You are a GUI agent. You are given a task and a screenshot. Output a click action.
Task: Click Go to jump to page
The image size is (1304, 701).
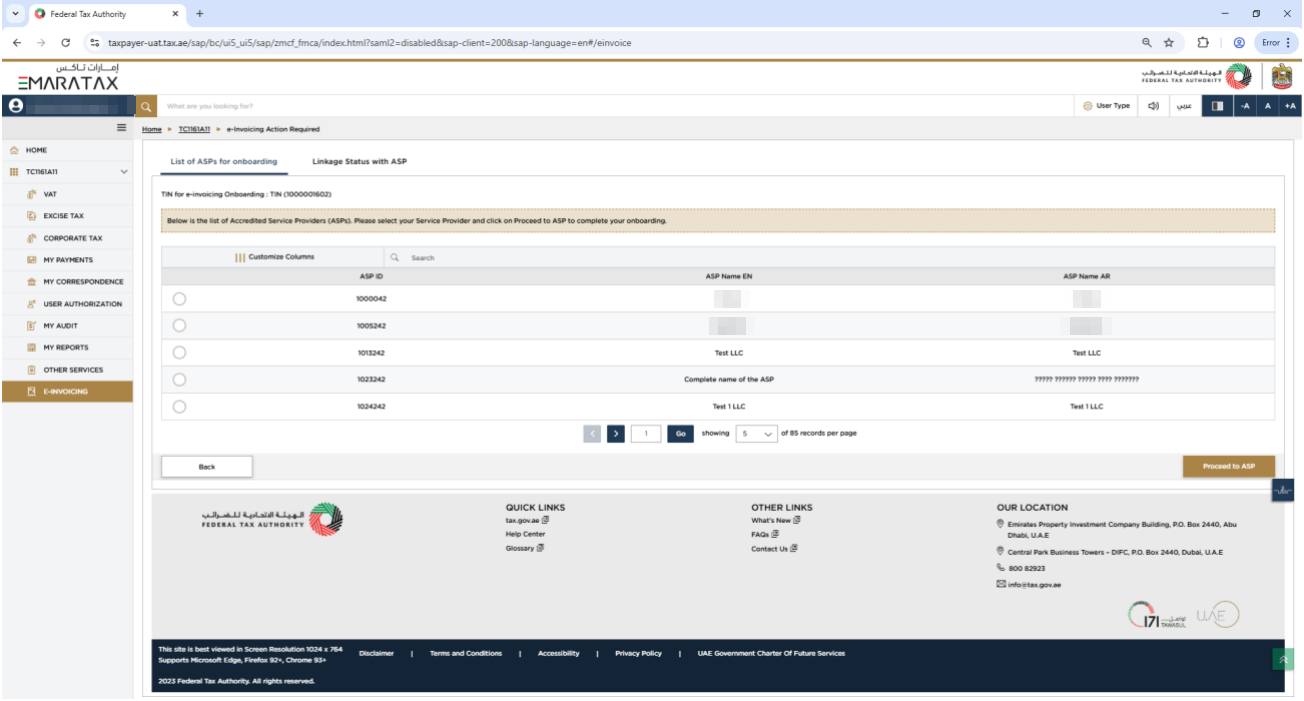[x=680, y=434]
